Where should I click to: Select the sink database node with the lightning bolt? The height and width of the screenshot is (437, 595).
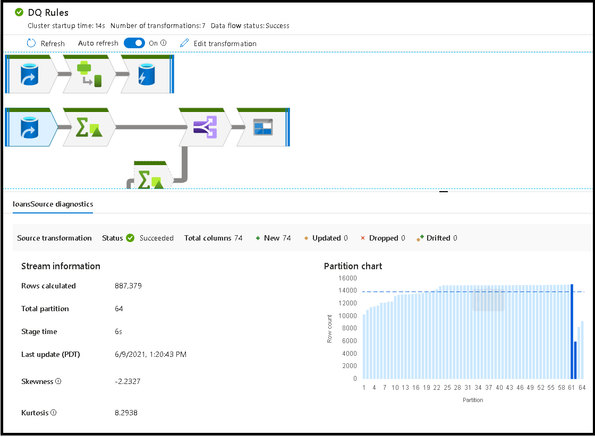click(147, 74)
